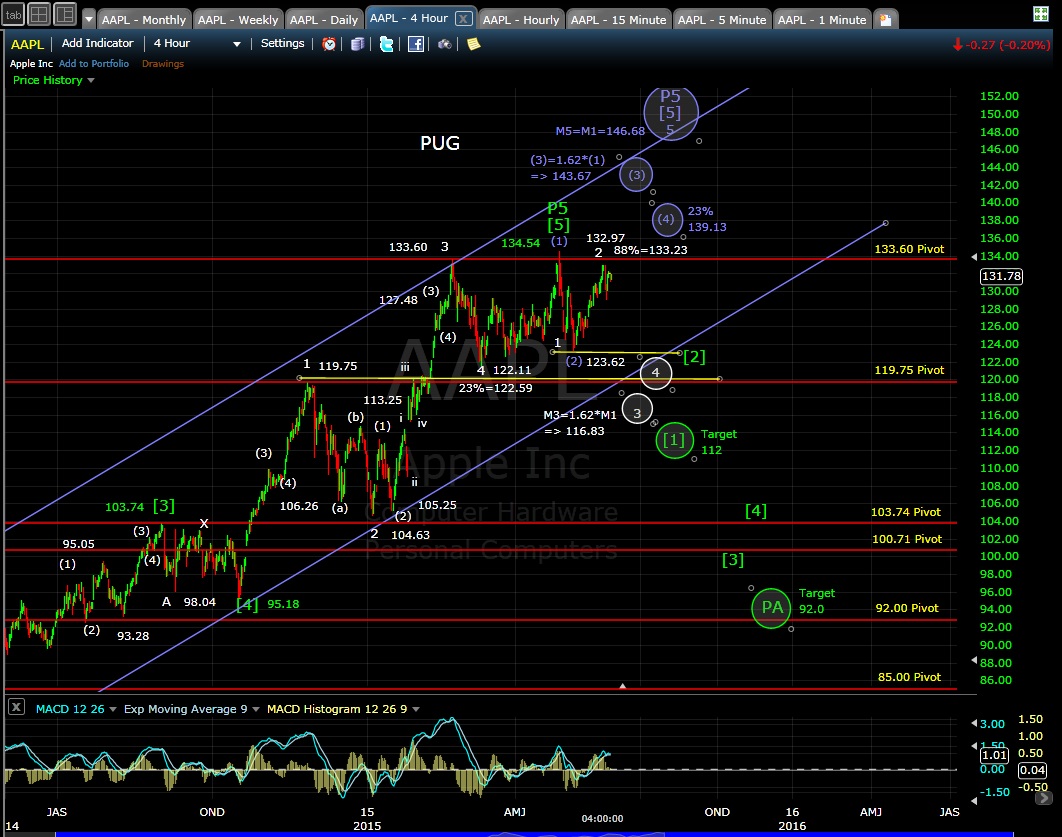Open the 4 Hour timeframe dropdown

(196, 43)
